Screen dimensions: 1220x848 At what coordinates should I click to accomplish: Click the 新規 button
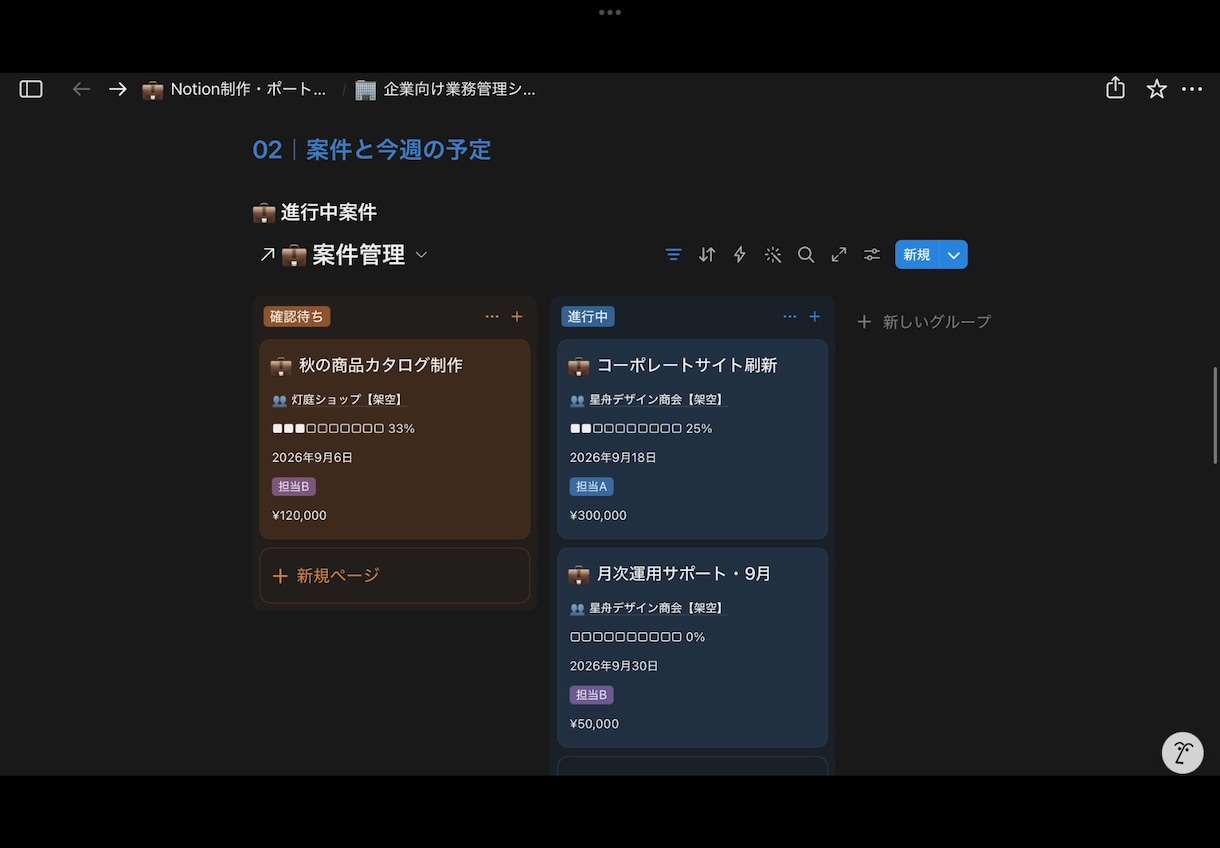pos(917,255)
